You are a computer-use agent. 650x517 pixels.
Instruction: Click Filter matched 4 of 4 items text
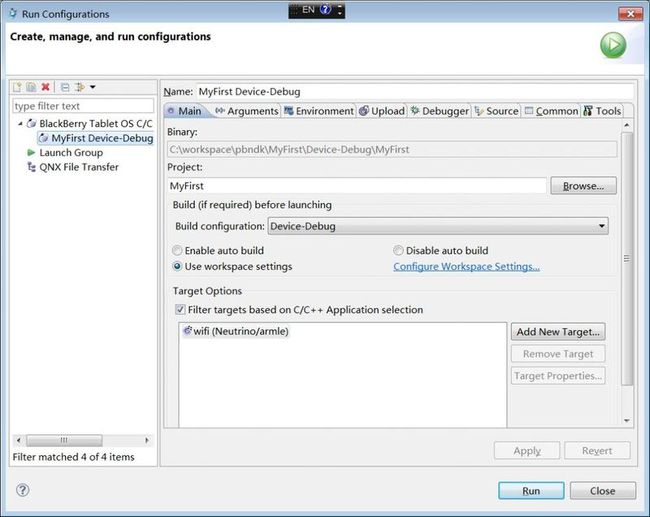point(73,457)
